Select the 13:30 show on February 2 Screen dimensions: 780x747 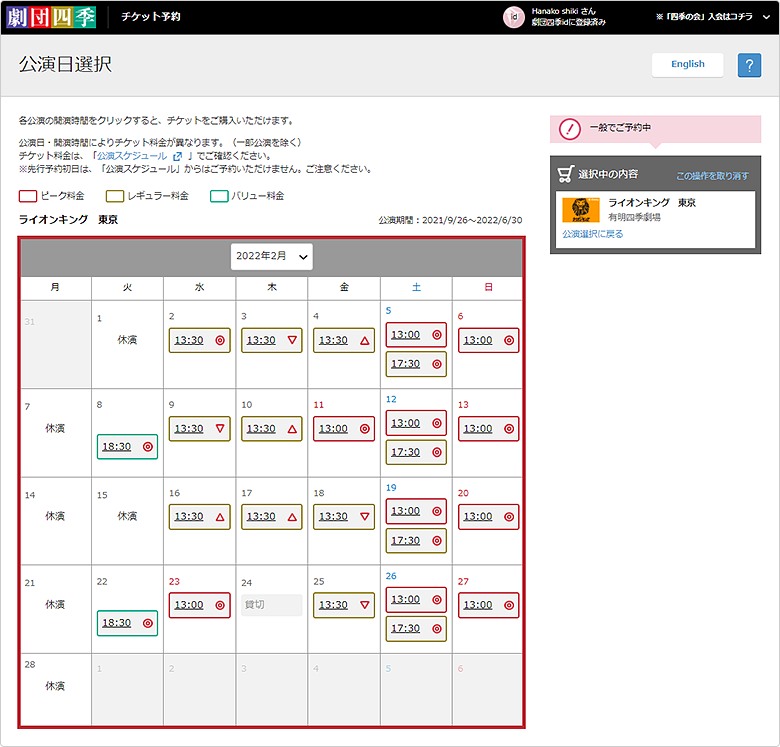pos(199,340)
